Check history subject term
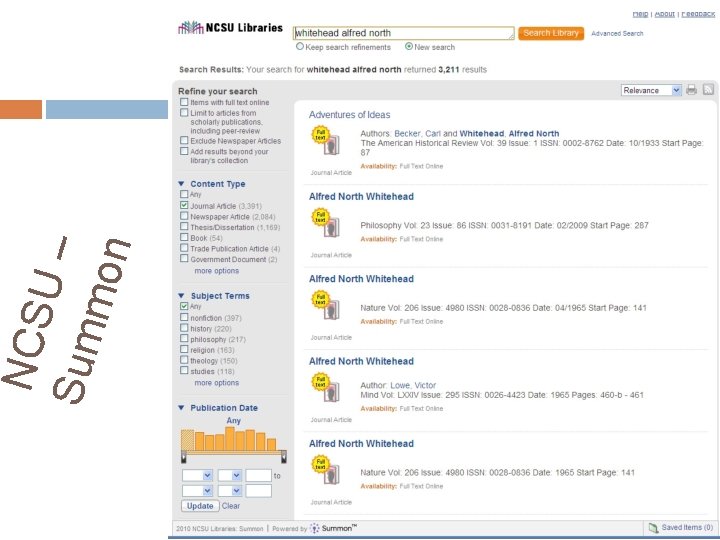 184,328
